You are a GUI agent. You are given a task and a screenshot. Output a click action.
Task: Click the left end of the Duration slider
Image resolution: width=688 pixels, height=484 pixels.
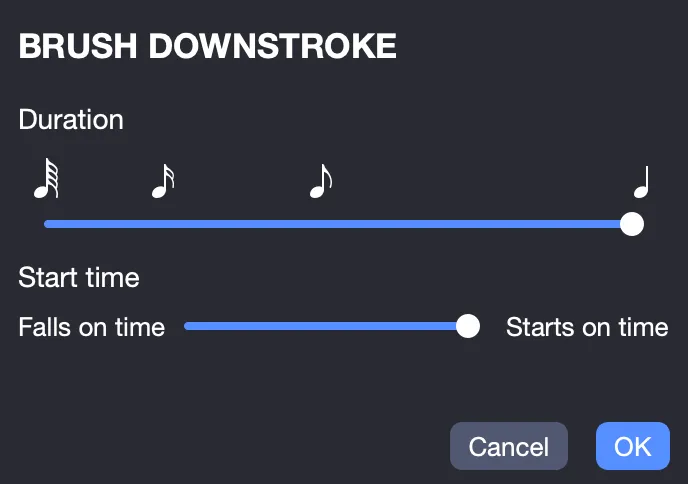pos(47,224)
